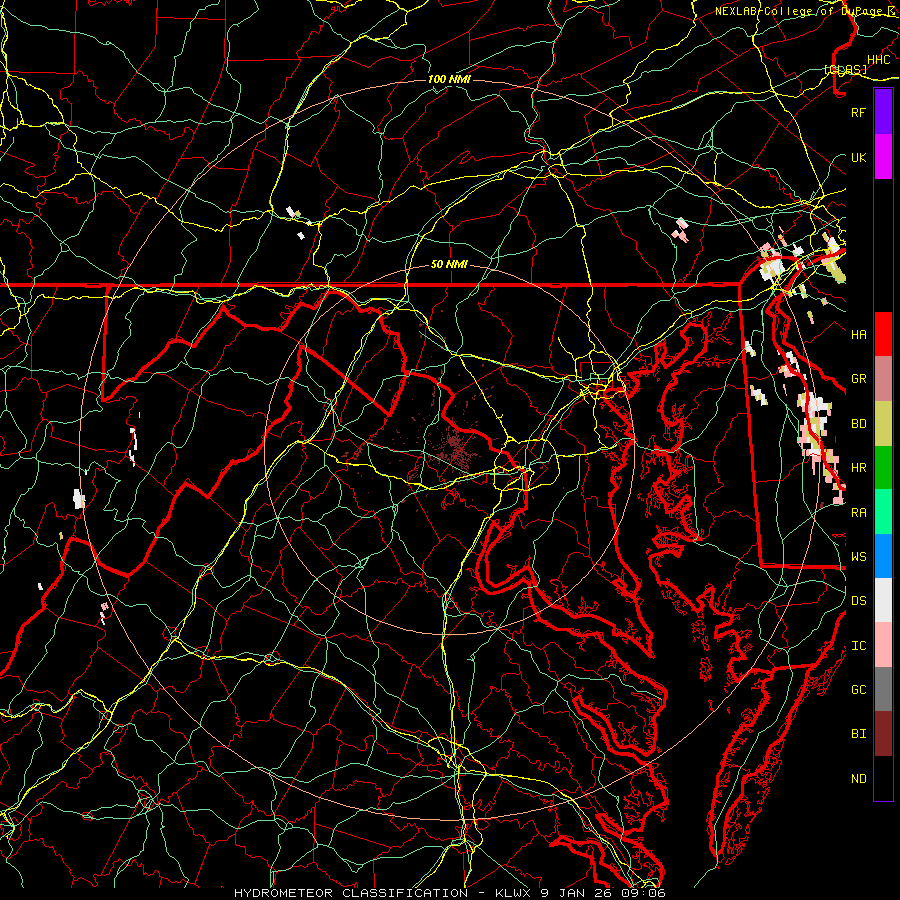This screenshot has width=900, height=900.
Task: Click the red HA legend color swatch
Action: click(883, 334)
